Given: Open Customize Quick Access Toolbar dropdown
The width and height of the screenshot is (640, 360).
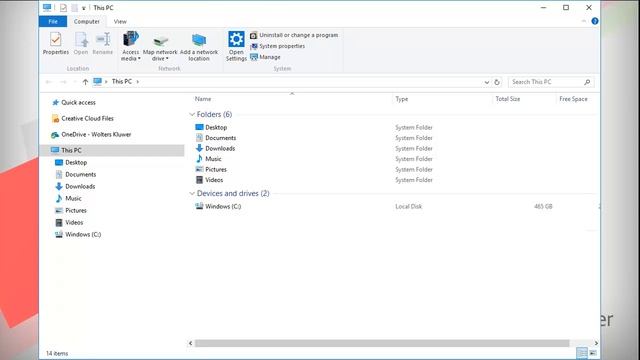Looking at the screenshot, I should coord(83,8).
